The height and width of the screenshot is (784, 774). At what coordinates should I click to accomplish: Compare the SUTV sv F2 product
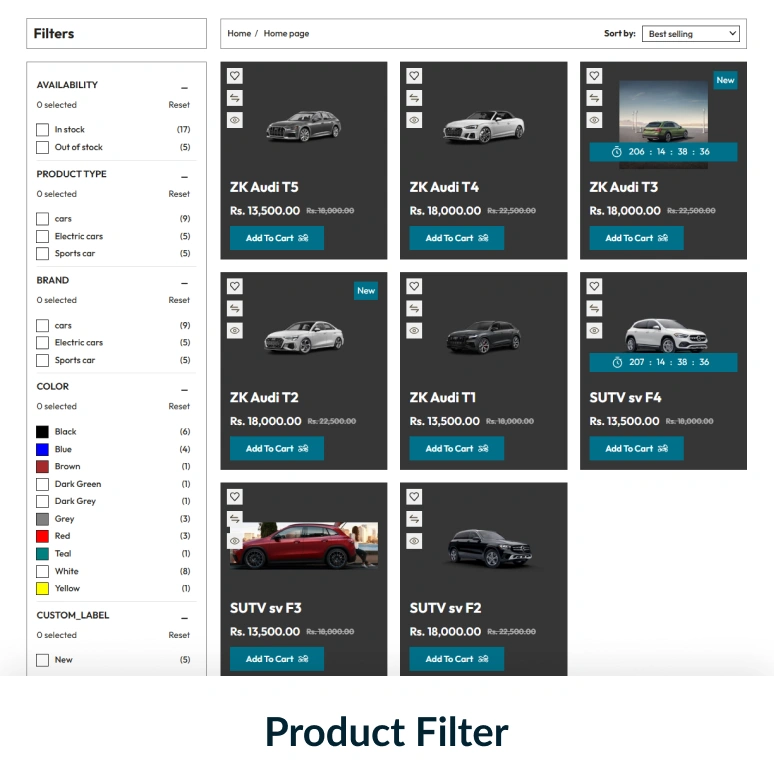414,519
